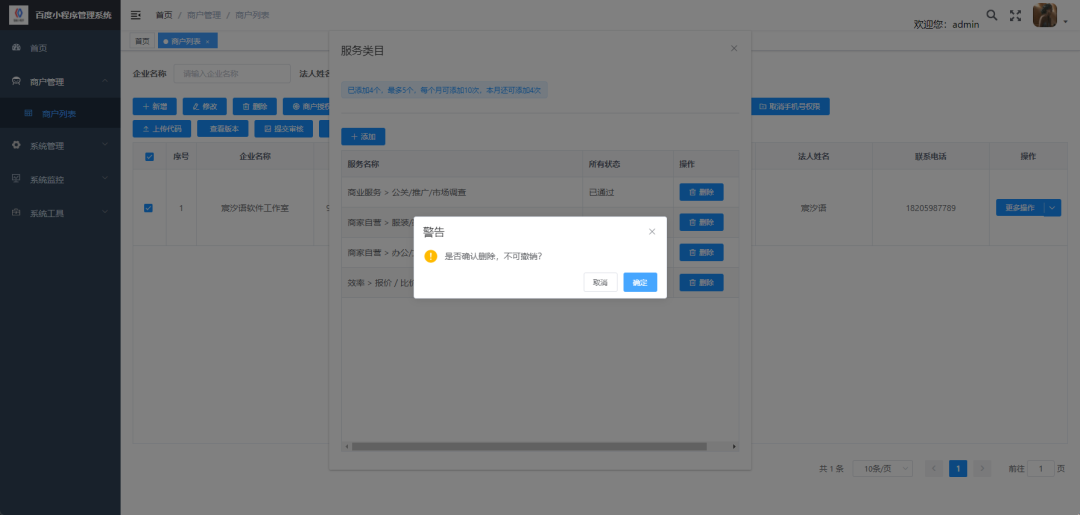Screen dimensions: 1080x515
Task: Cancel the warning with 取消 button
Action: [601, 282]
